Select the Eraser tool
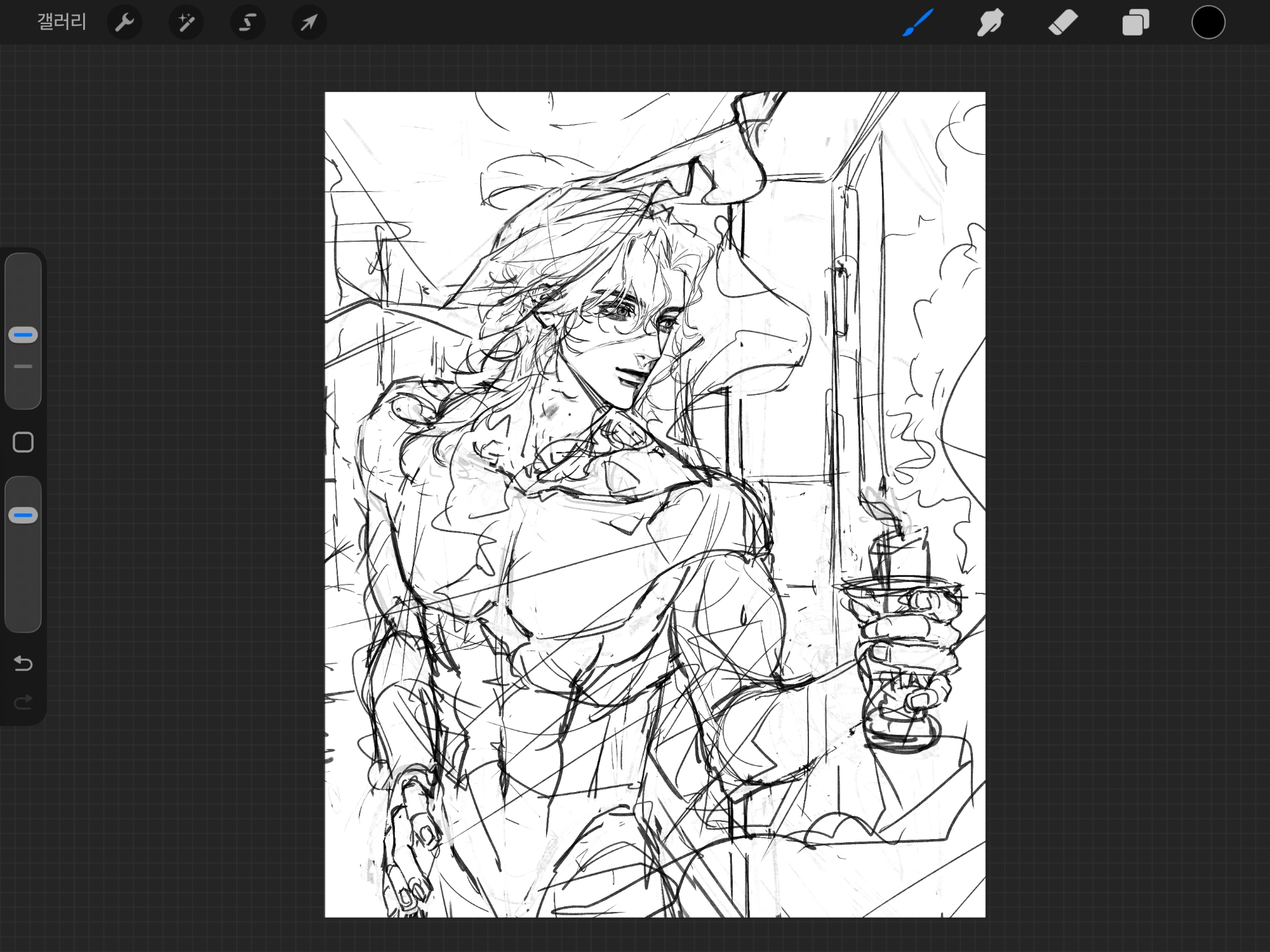Image resolution: width=1270 pixels, height=952 pixels. coord(1063,23)
